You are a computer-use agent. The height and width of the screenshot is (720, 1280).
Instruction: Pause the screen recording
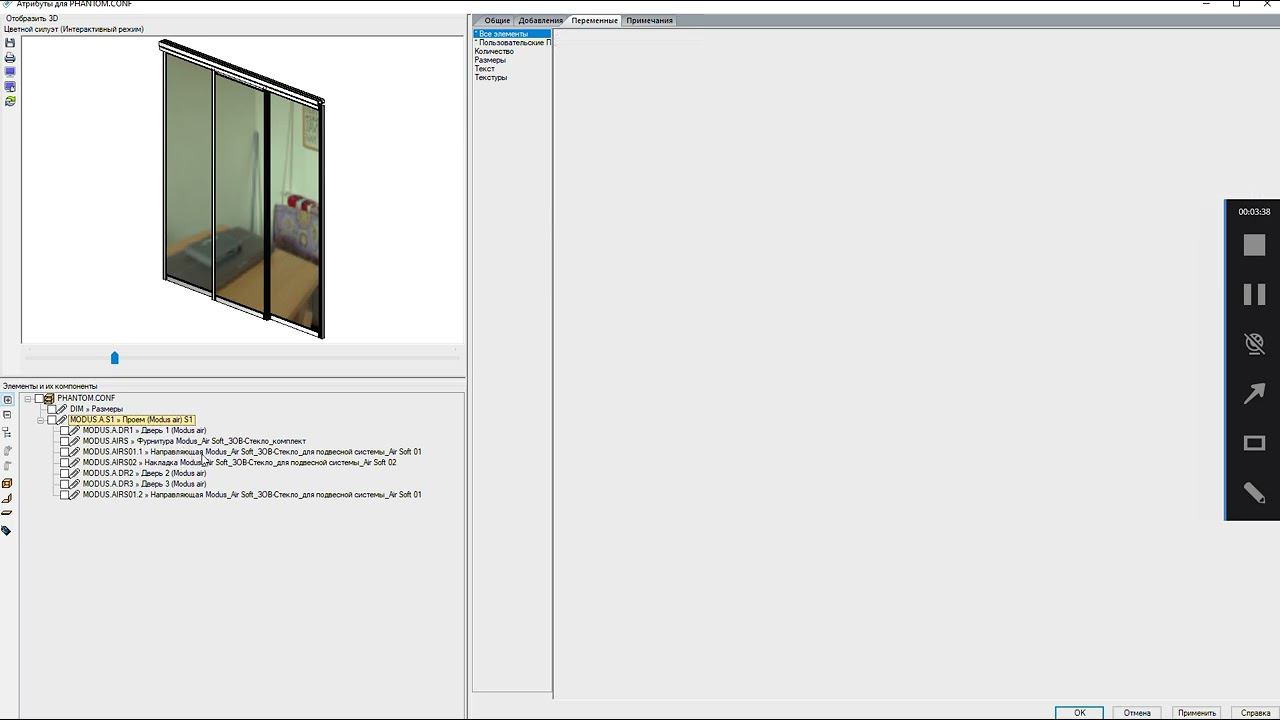(x=1254, y=294)
